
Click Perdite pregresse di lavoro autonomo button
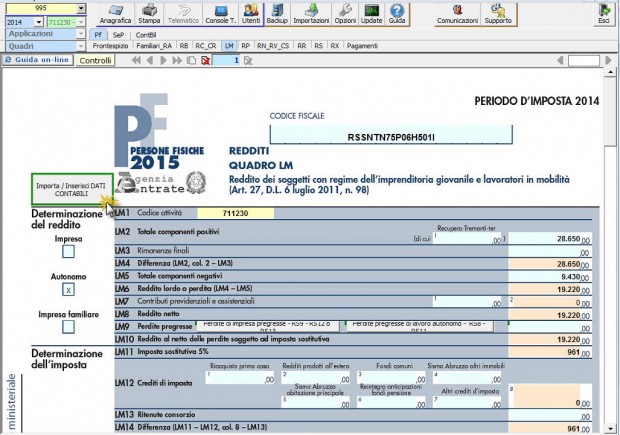tap(420, 325)
